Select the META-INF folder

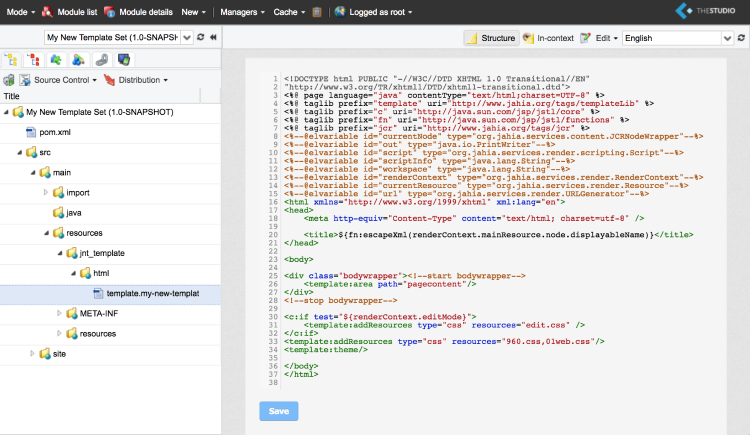99,313
